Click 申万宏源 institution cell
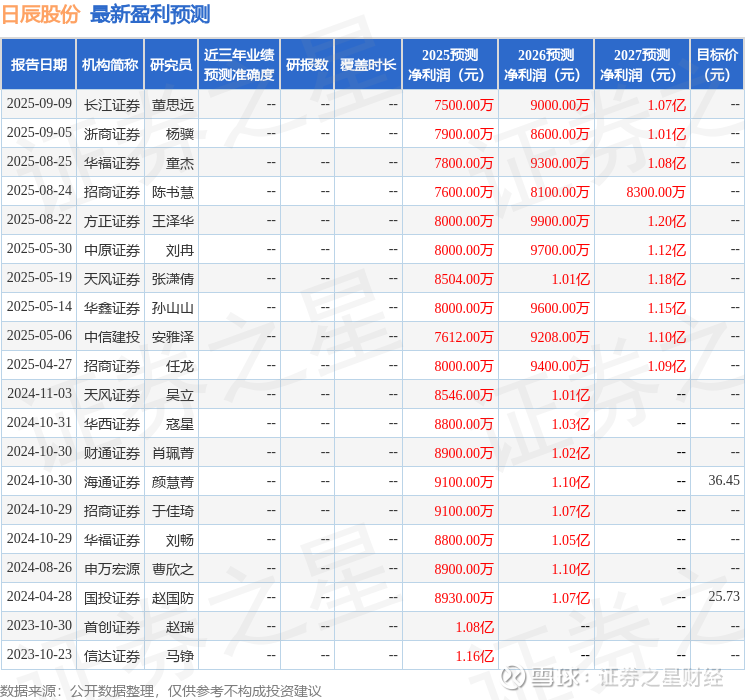Screen dimensions: 745x700 [112, 569]
